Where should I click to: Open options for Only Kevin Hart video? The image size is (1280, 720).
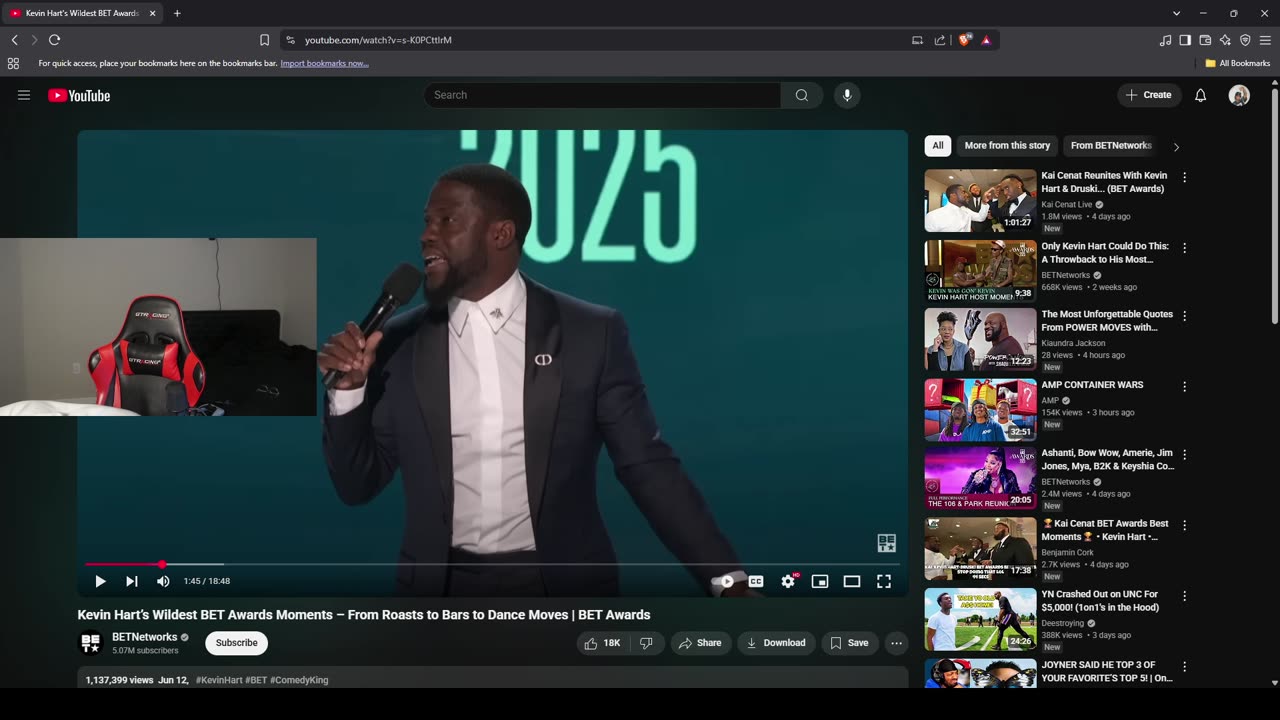coord(1185,247)
